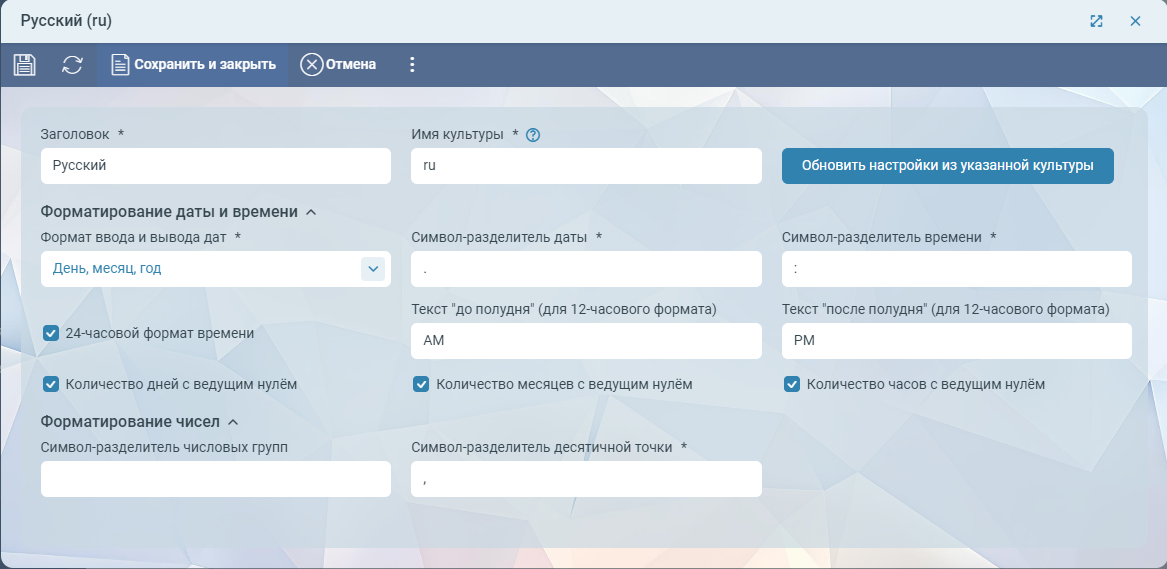Image resolution: width=1167 pixels, height=569 pixels.
Task: Click the Заголовок input field
Action: pyautogui.click(x=215, y=166)
